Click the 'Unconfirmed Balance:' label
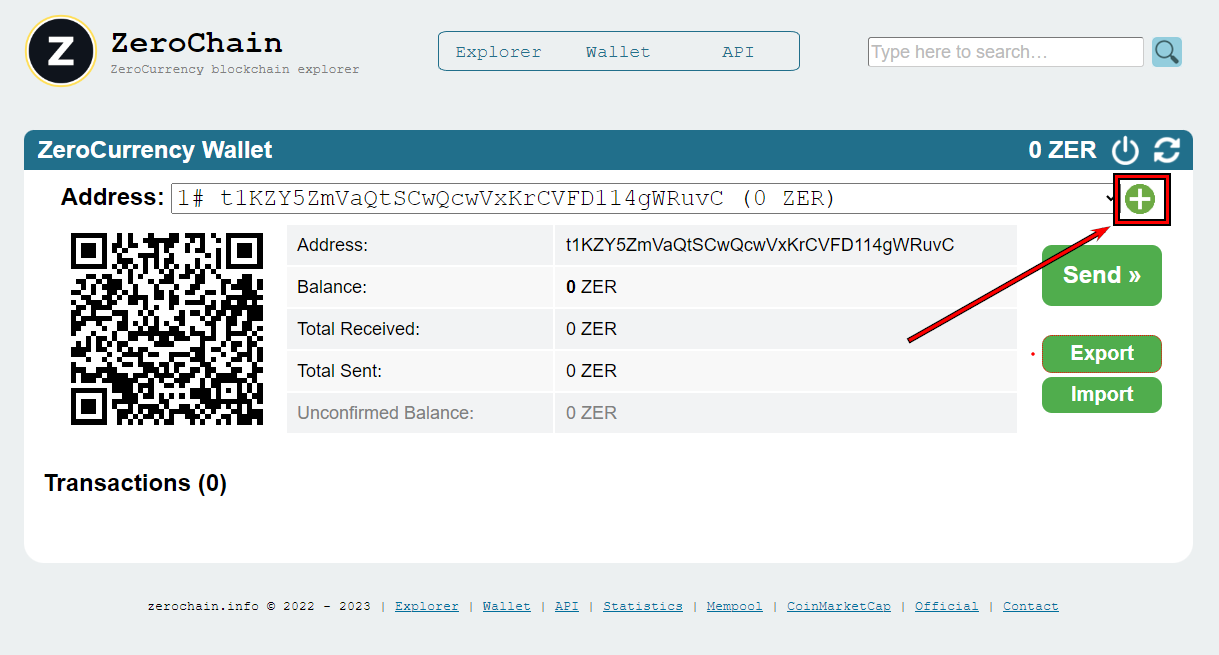The height and width of the screenshot is (655, 1219). point(385,413)
